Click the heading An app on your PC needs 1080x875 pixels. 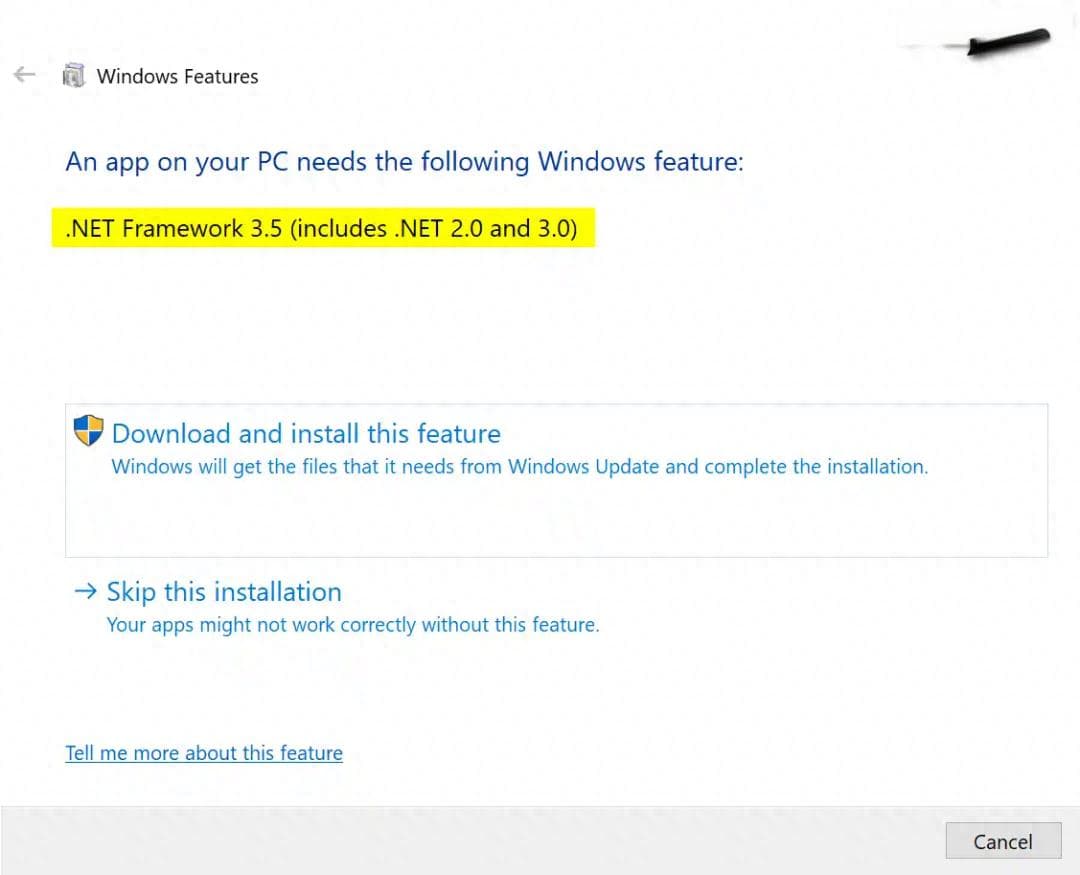(x=404, y=162)
